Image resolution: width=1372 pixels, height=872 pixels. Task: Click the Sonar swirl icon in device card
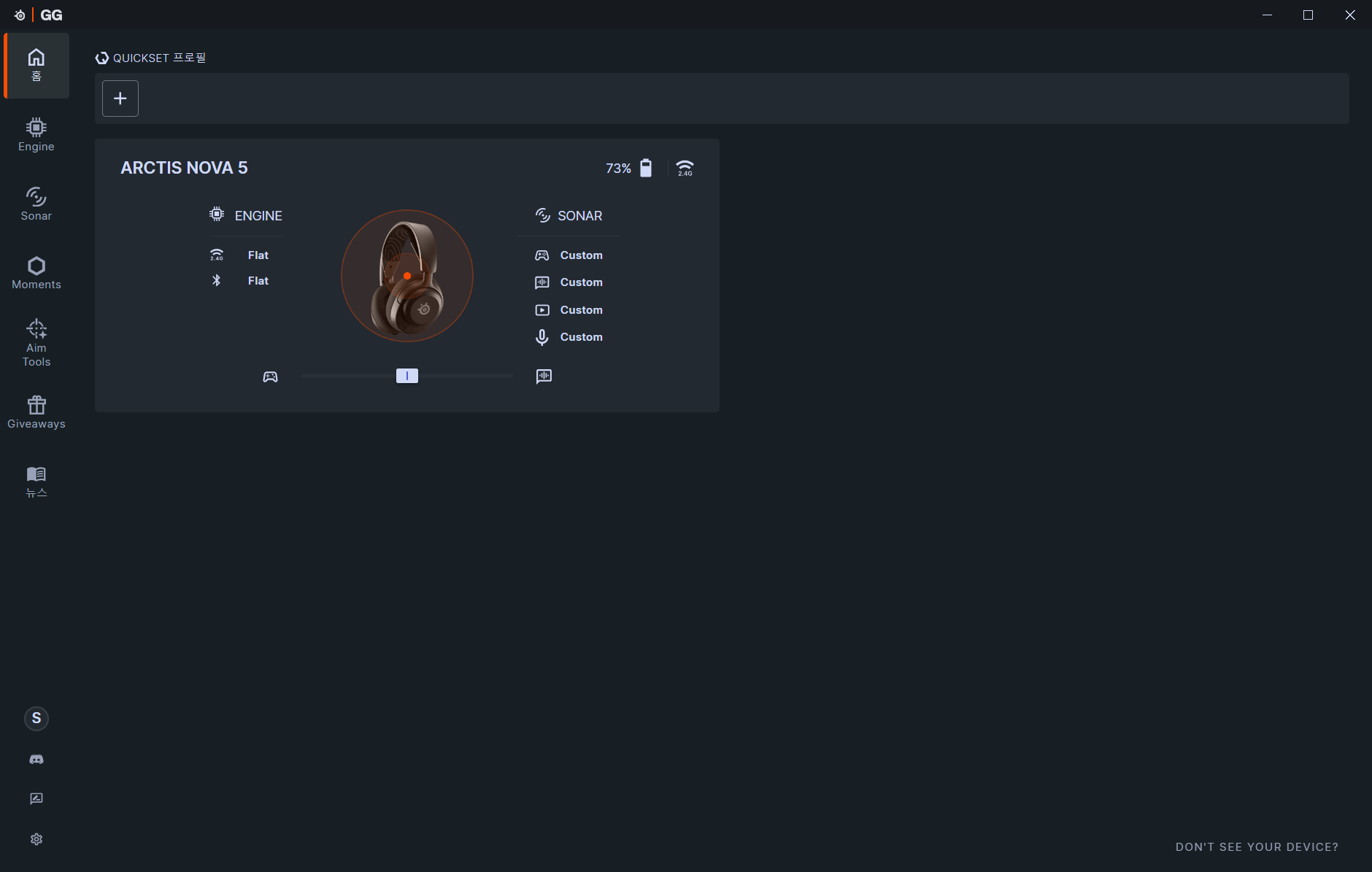[x=543, y=215]
